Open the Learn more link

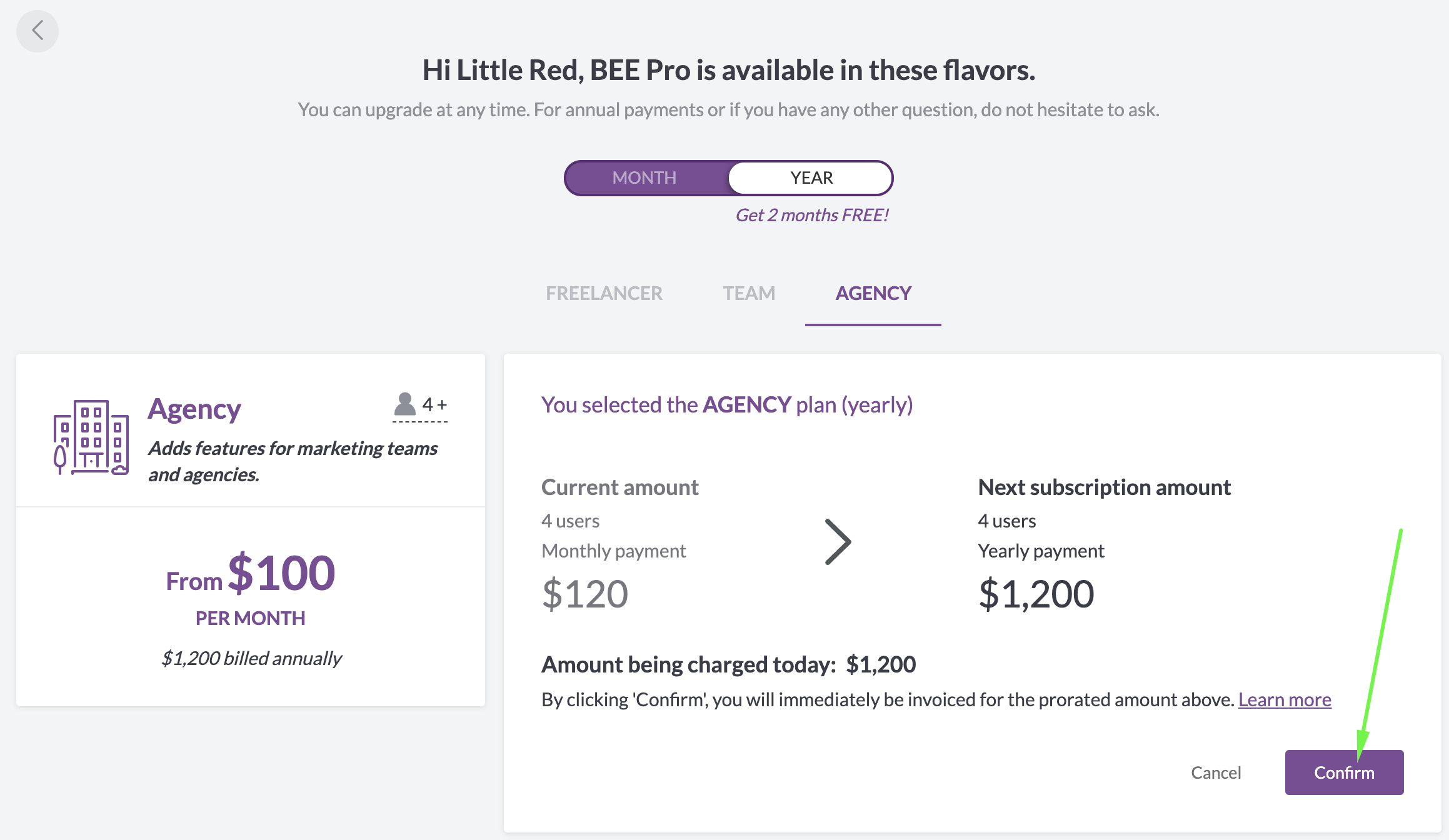pos(1285,699)
